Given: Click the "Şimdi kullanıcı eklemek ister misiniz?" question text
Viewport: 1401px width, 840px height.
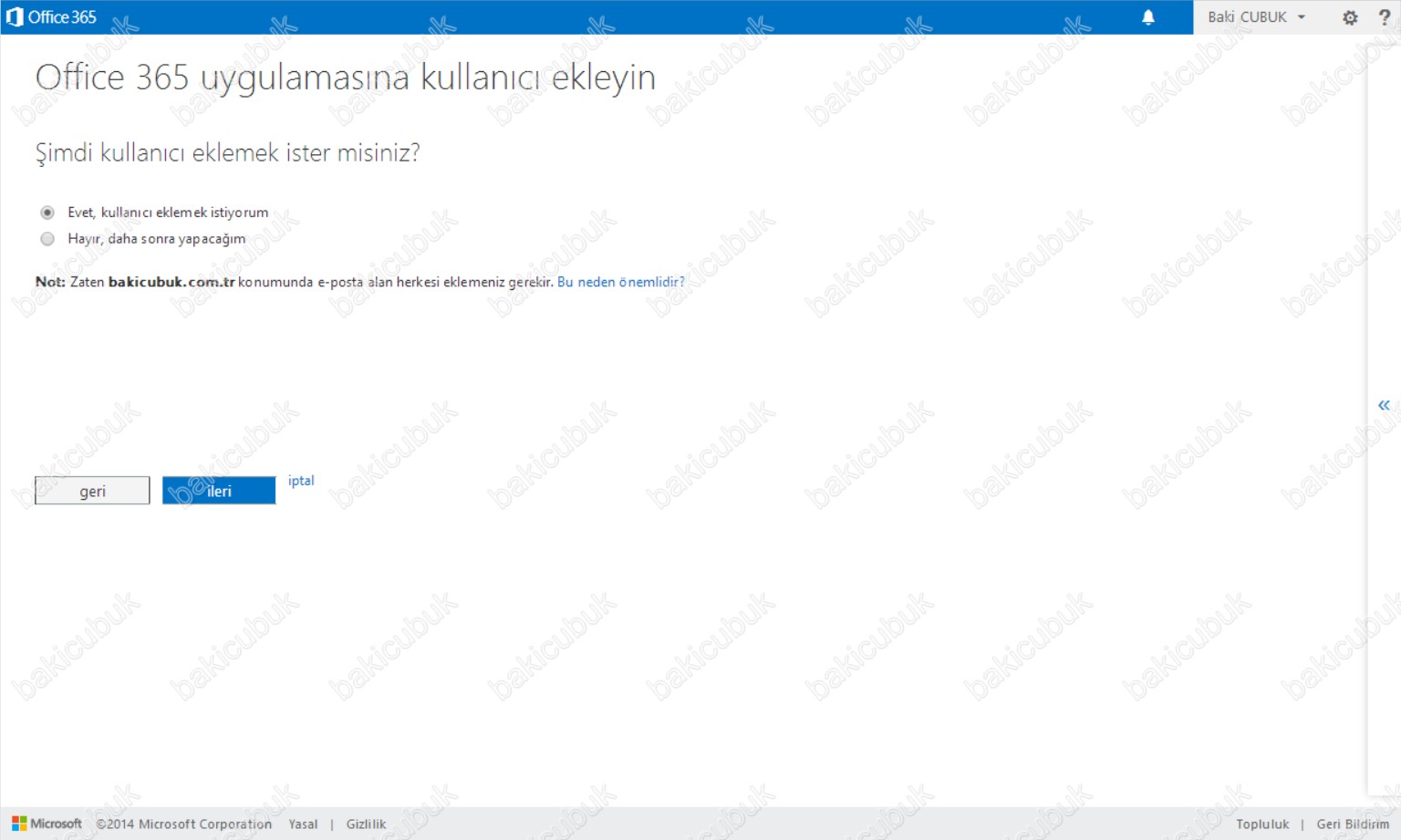Looking at the screenshot, I should click(x=227, y=152).
